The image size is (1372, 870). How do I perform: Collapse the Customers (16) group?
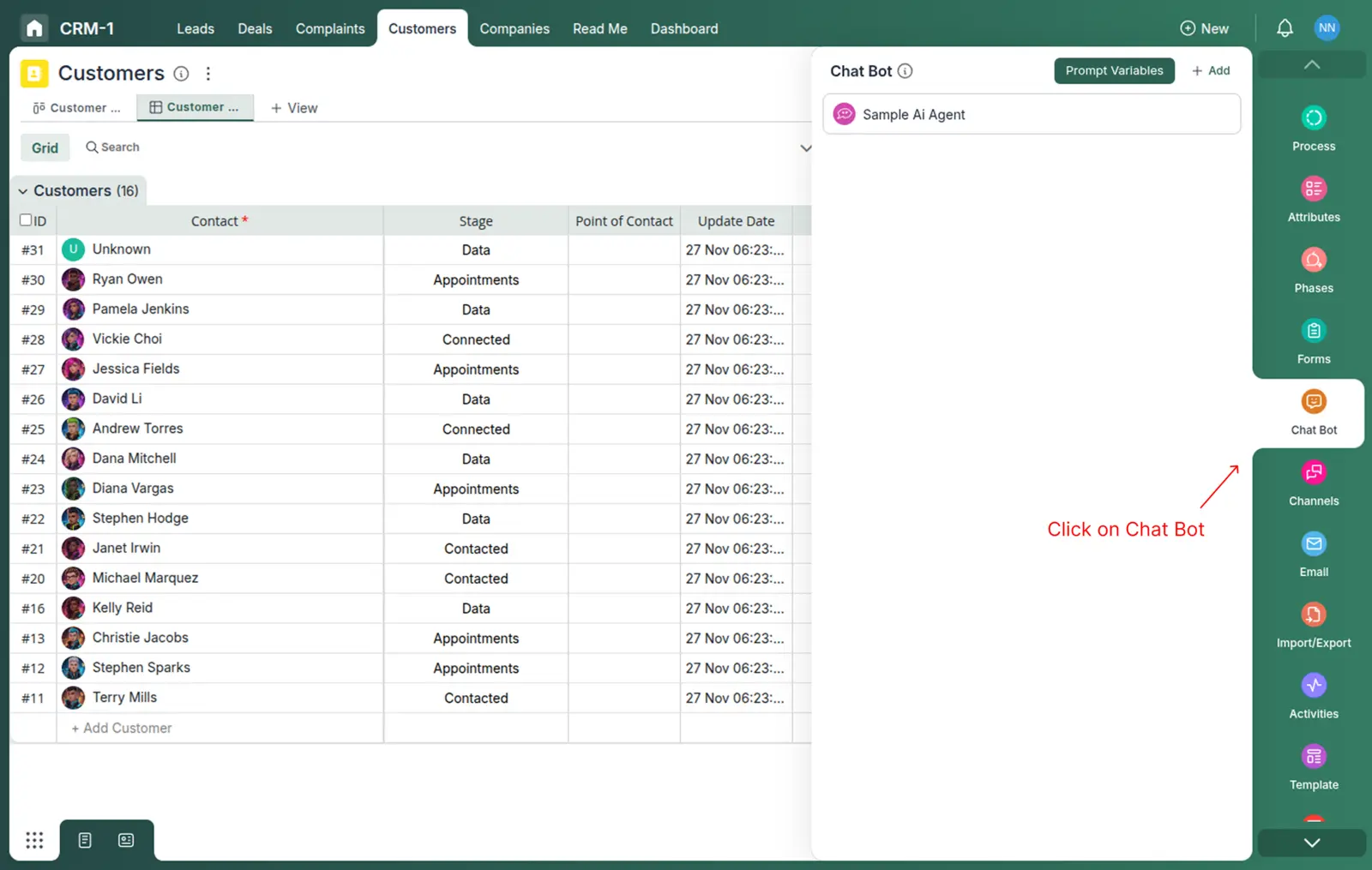[x=22, y=190]
